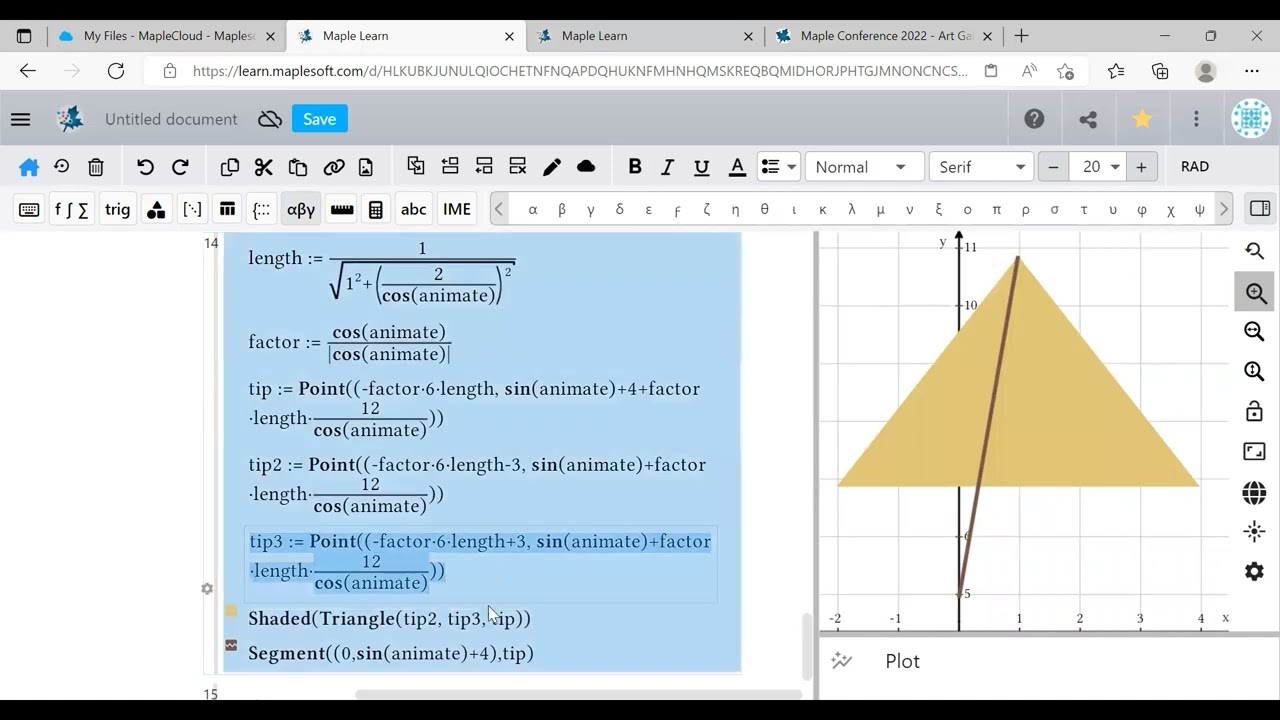This screenshot has width=1280, height=720.
Task: Switch to the calculus f ∫ ∑ palette
Action: (71, 210)
